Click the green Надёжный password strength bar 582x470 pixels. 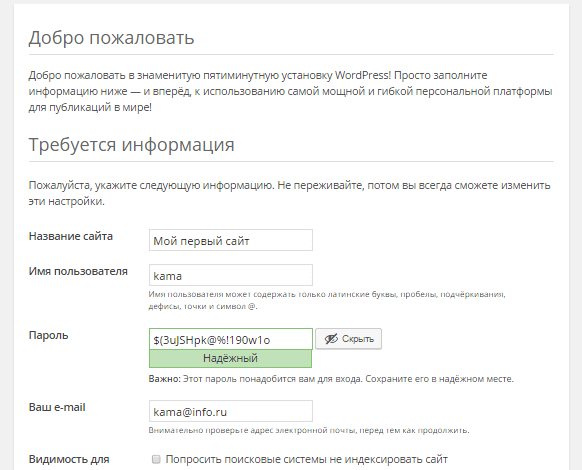pos(230,359)
